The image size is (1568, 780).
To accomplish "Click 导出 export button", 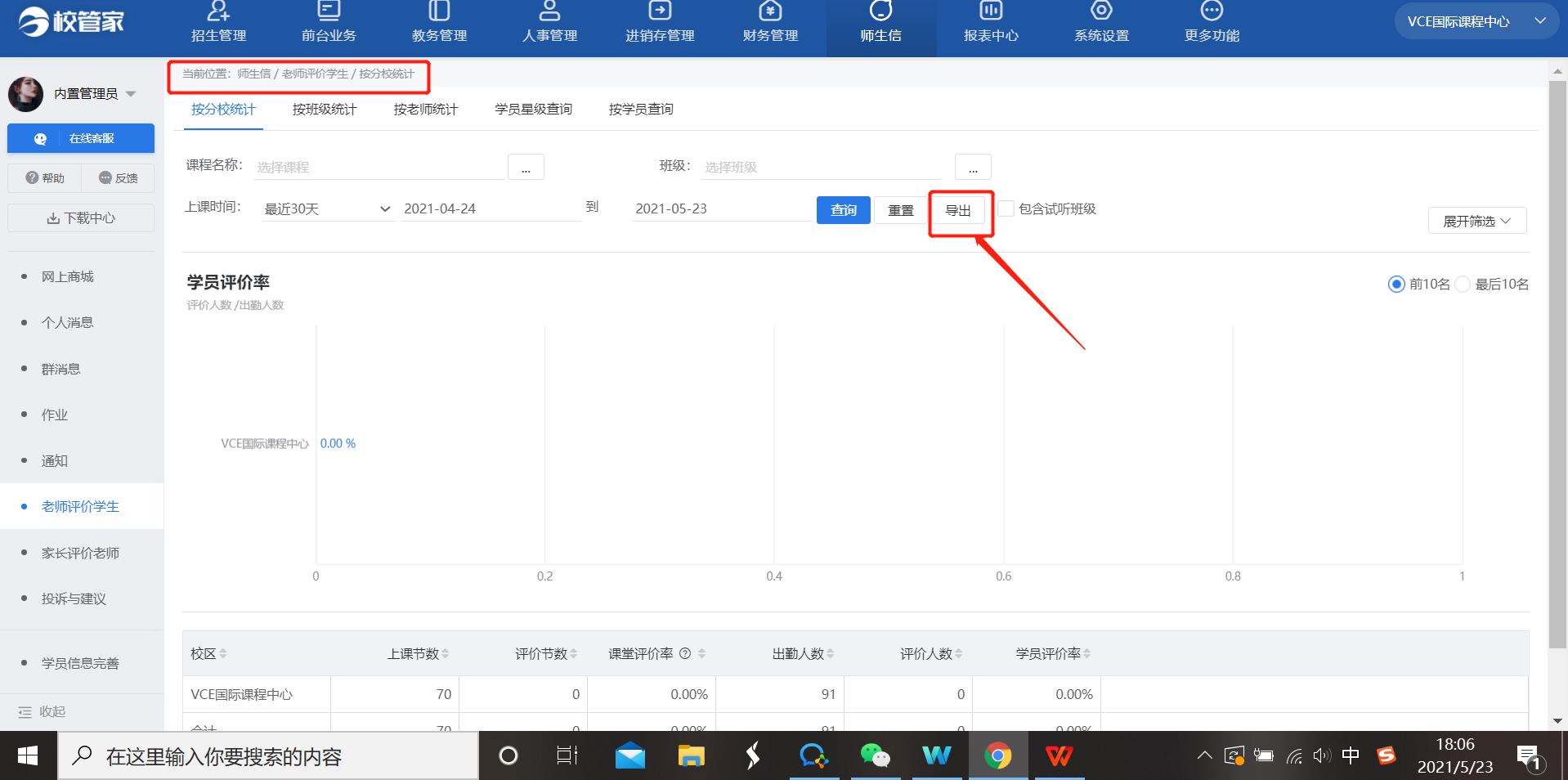I will (958, 210).
